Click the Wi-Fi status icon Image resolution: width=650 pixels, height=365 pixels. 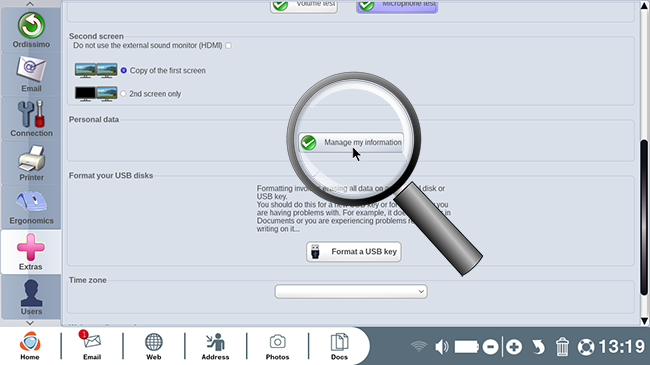(419, 346)
